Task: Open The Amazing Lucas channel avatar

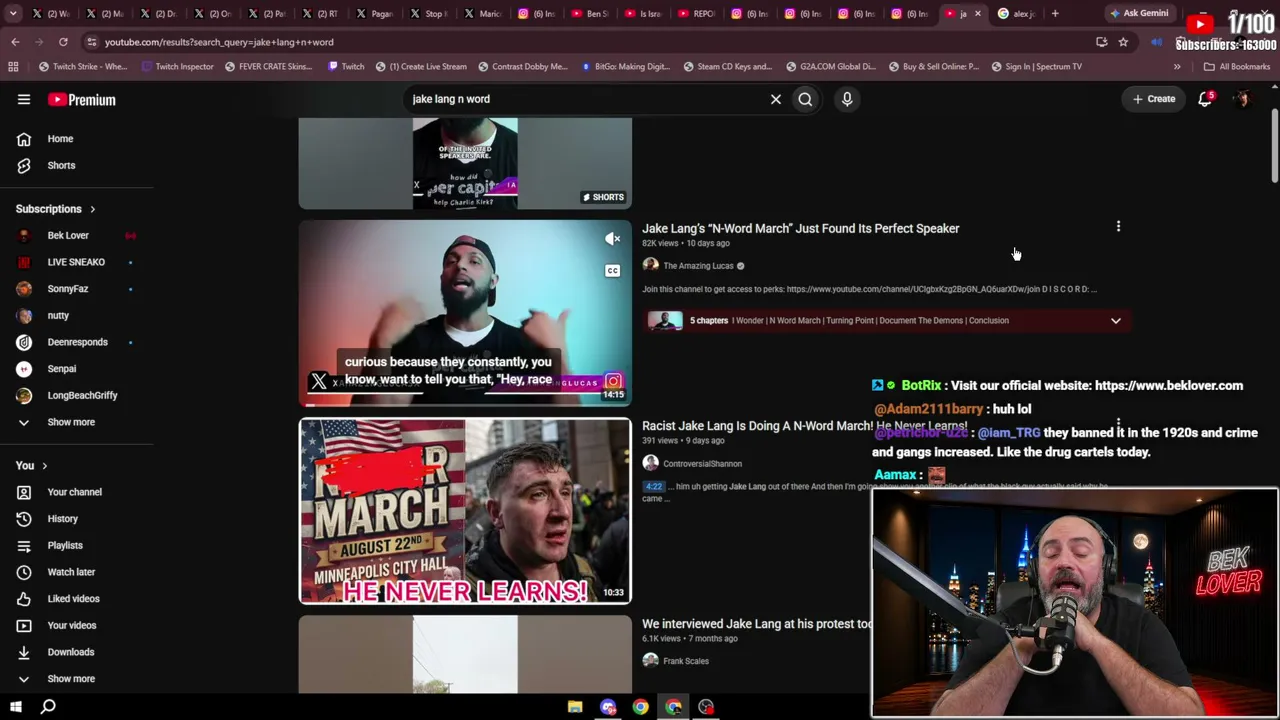Action: coord(651,265)
